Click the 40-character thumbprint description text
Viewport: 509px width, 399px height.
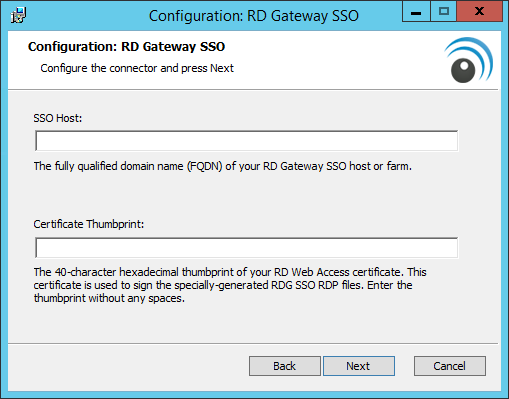point(230,285)
